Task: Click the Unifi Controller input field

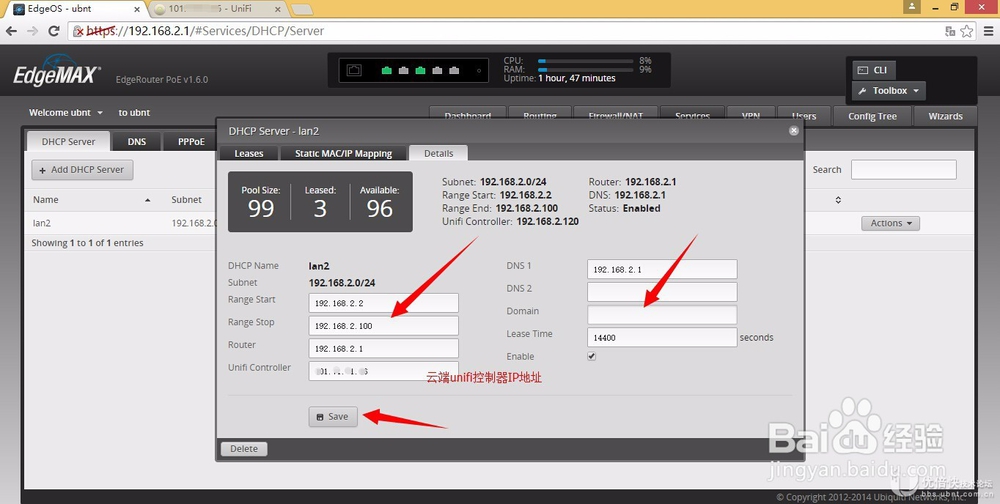Action: (383, 371)
